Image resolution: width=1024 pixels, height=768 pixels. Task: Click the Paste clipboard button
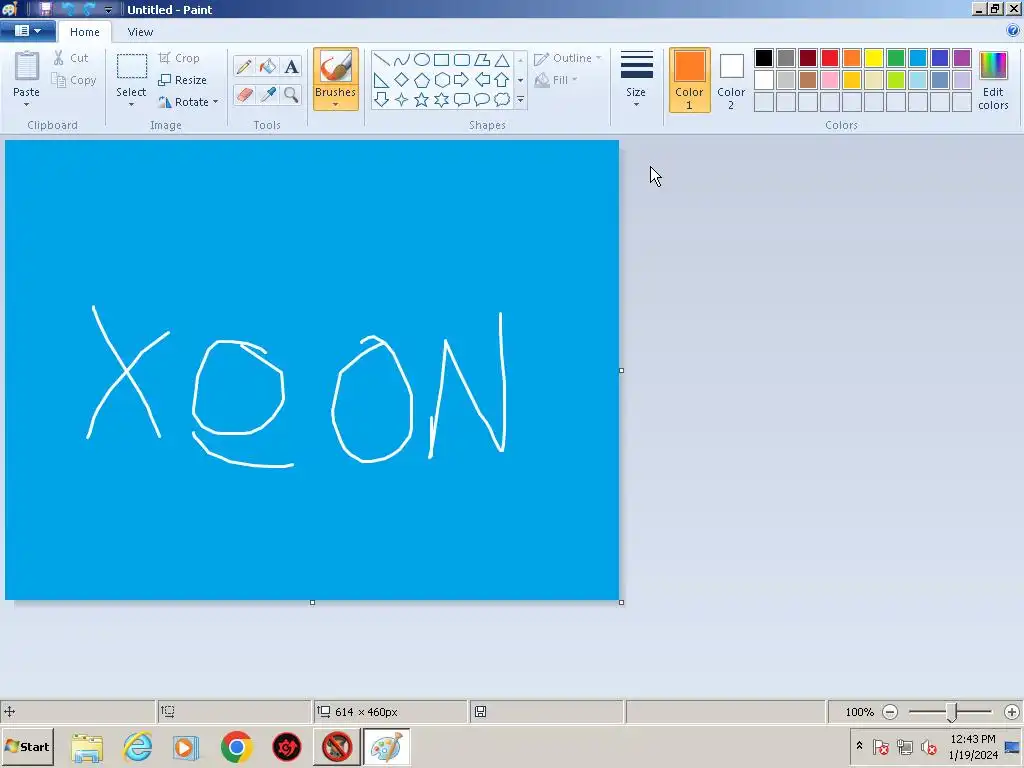(27, 74)
